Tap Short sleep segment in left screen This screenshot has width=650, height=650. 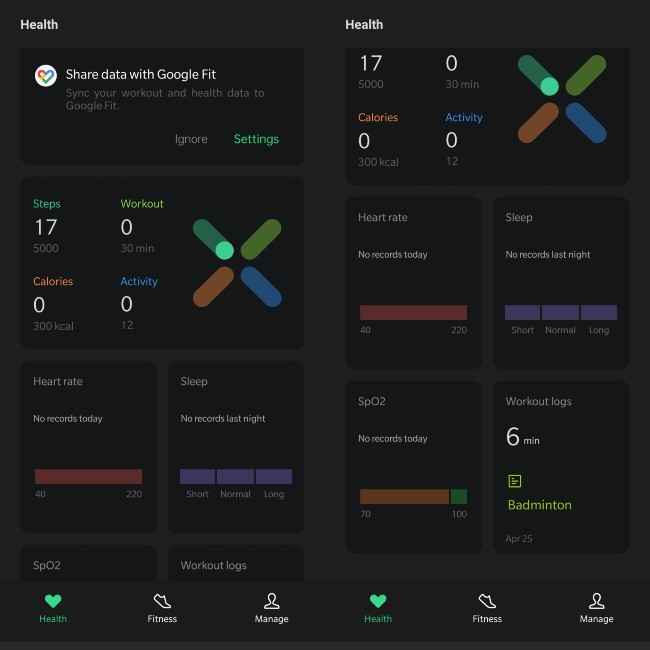(x=197, y=476)
